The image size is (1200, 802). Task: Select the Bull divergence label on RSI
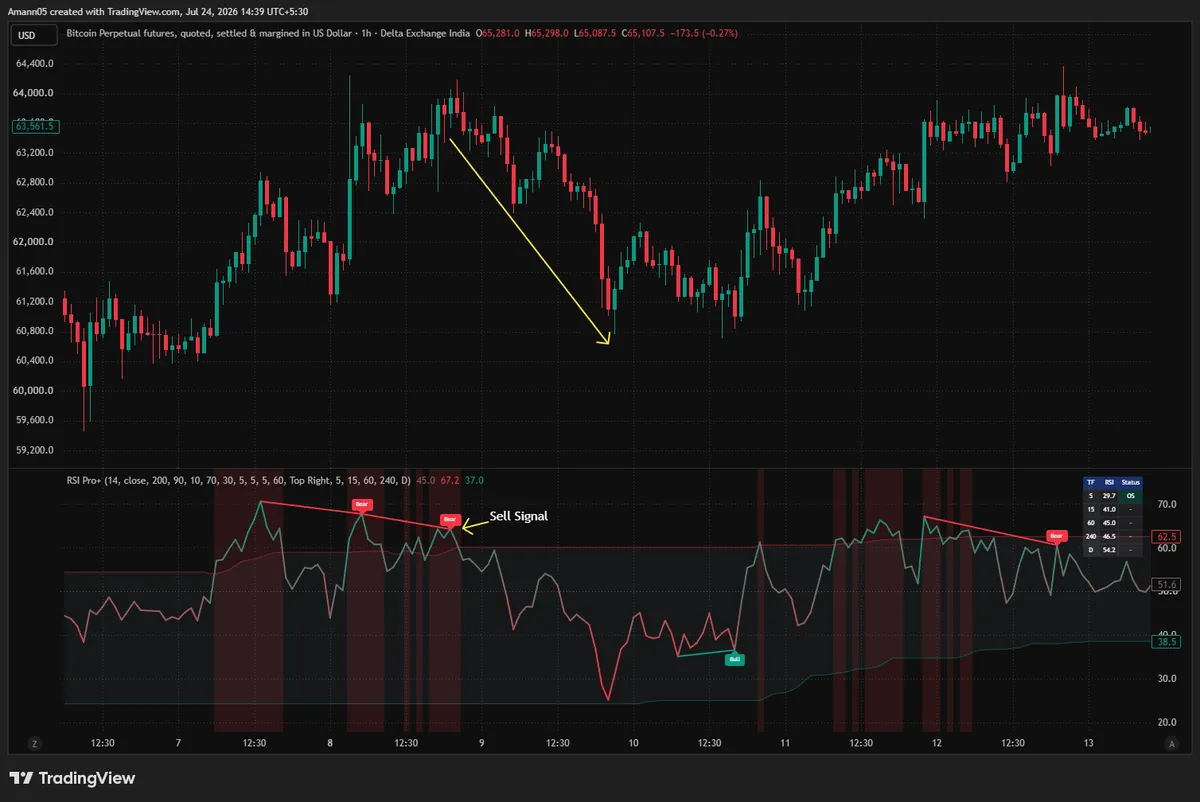[734, 659]
